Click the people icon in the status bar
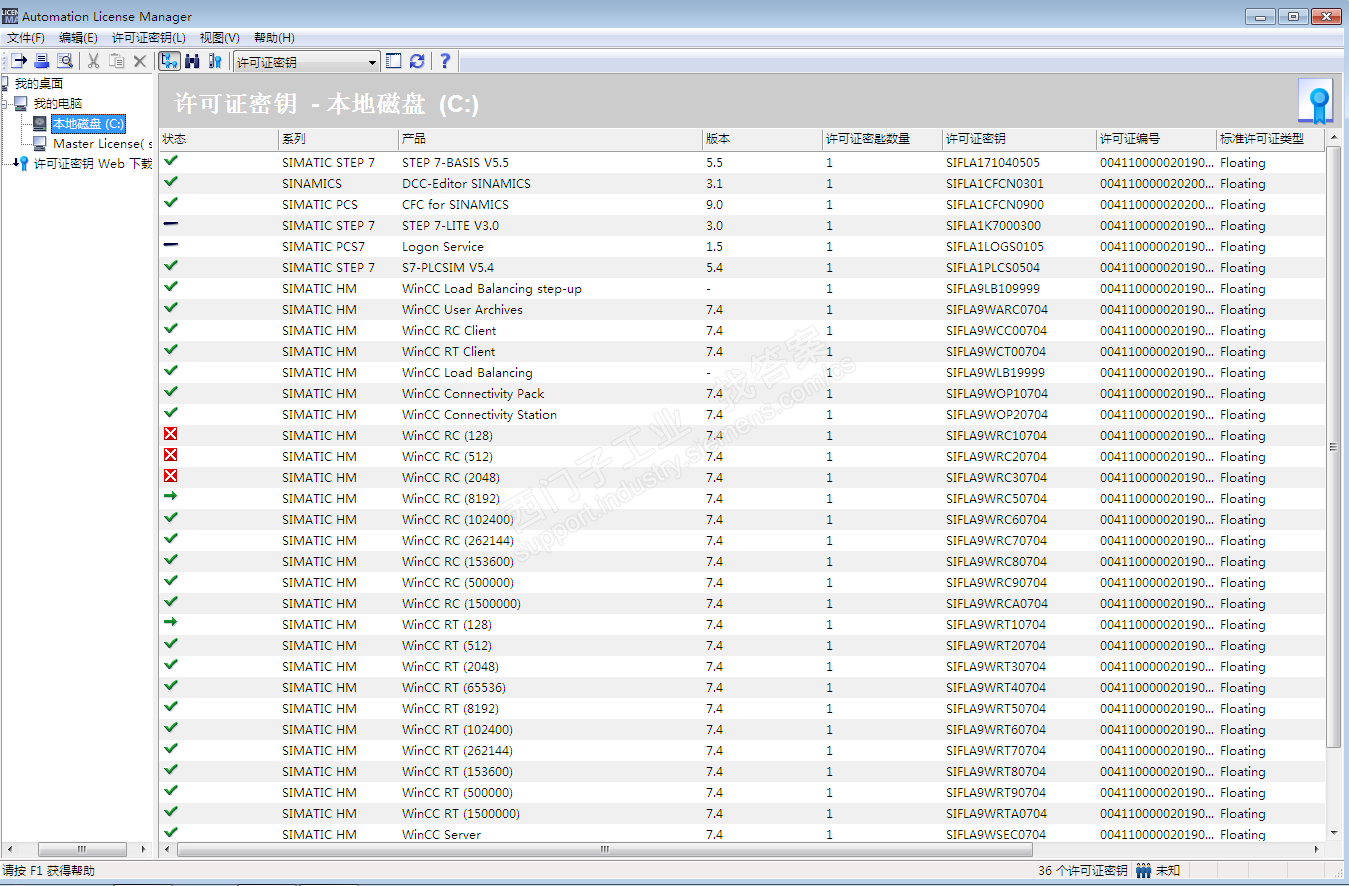The image size is (1349, 886). point(1143,871)
